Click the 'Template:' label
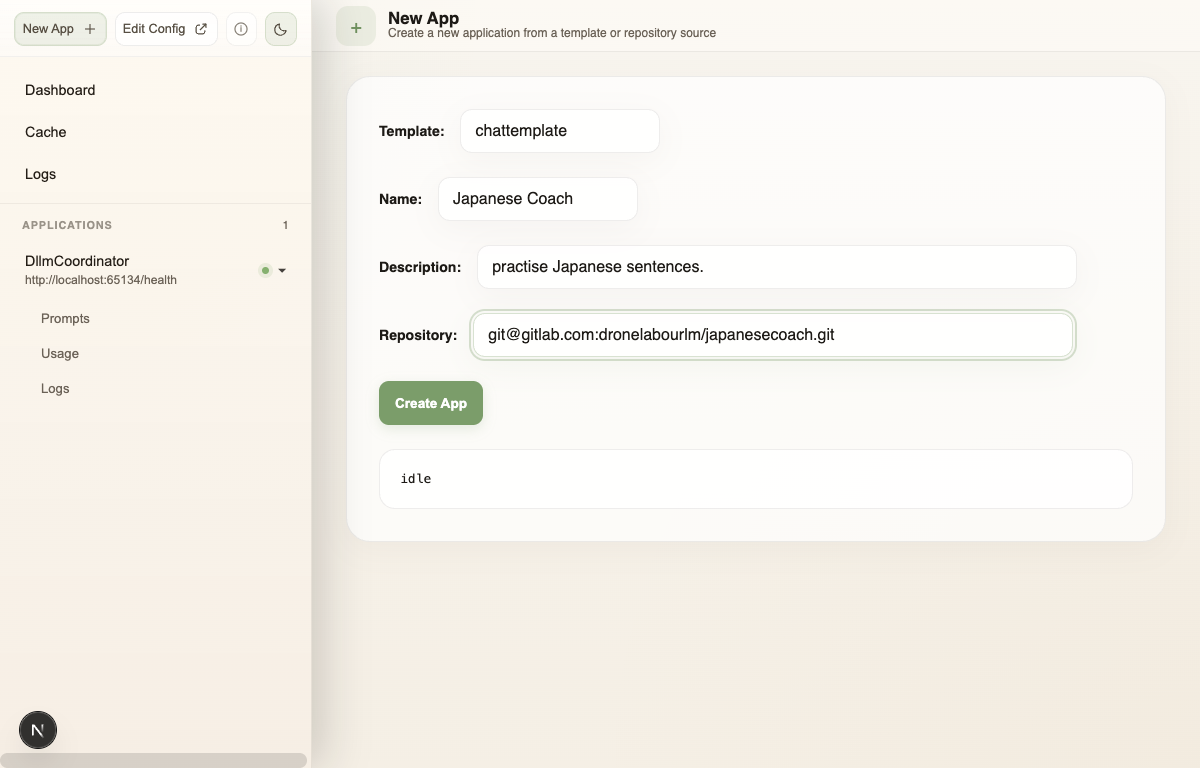The image size is (1200, 768). pos(412,131)
